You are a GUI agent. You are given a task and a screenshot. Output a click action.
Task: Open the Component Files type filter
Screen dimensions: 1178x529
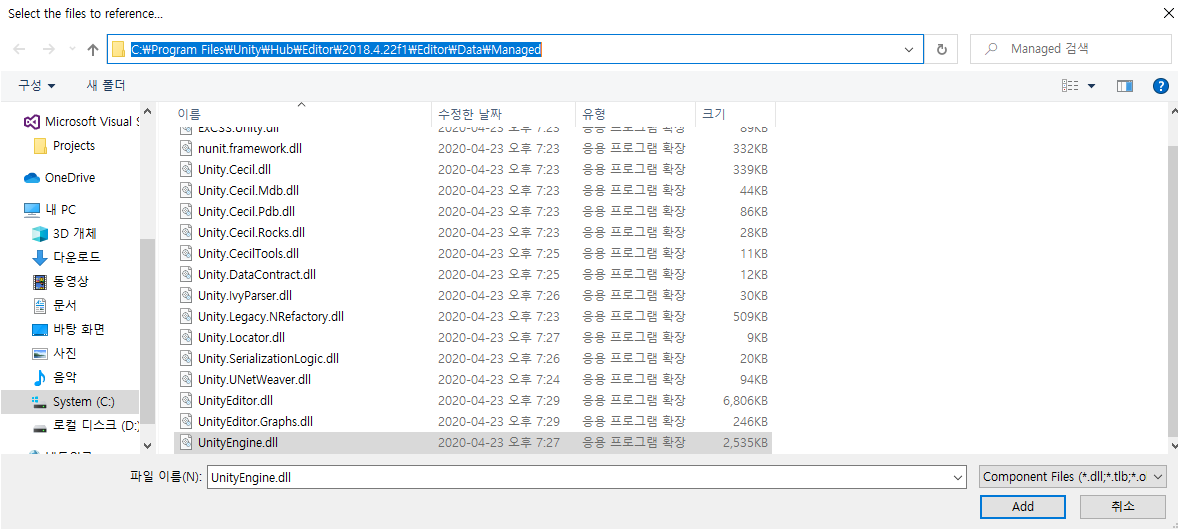pyautogui.click(x=1073, y=476)
